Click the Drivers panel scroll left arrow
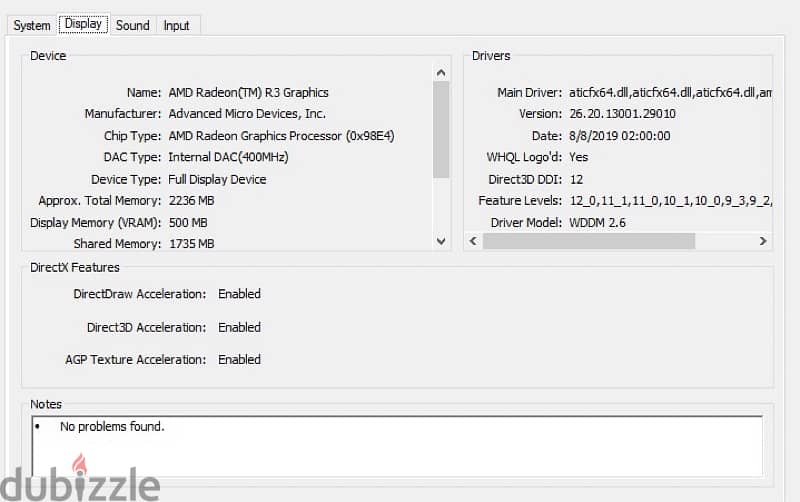800x502 pixels. point(473,241)
